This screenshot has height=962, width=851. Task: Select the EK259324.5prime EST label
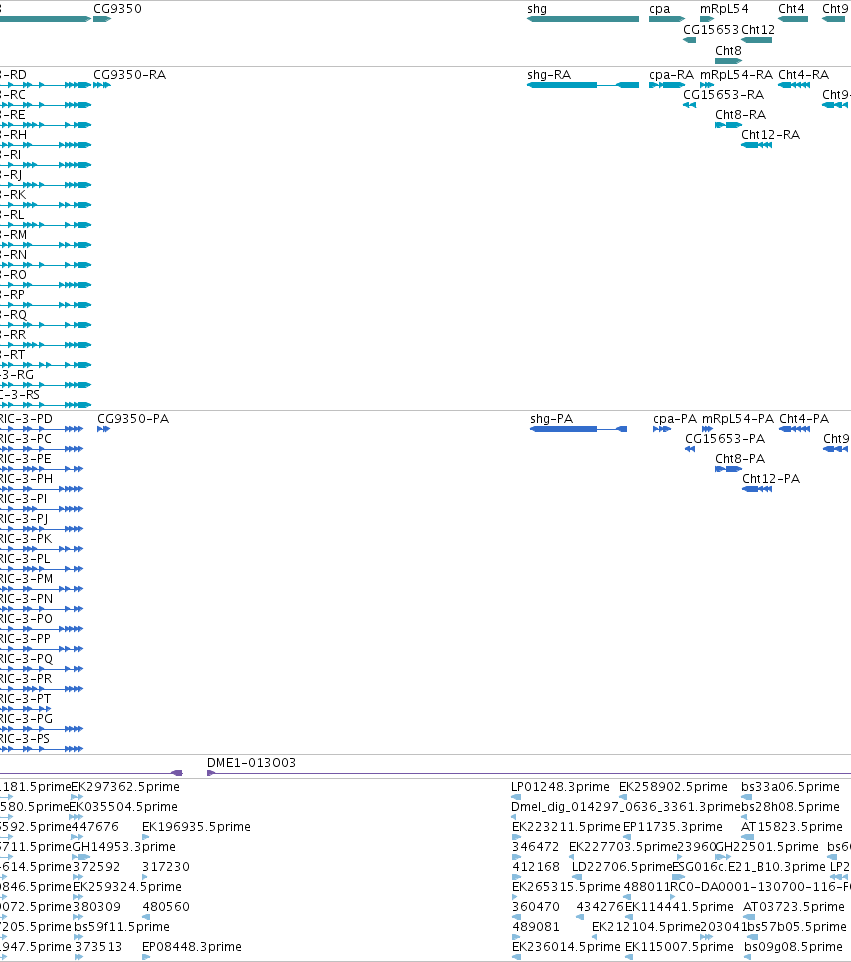[128, 887]
